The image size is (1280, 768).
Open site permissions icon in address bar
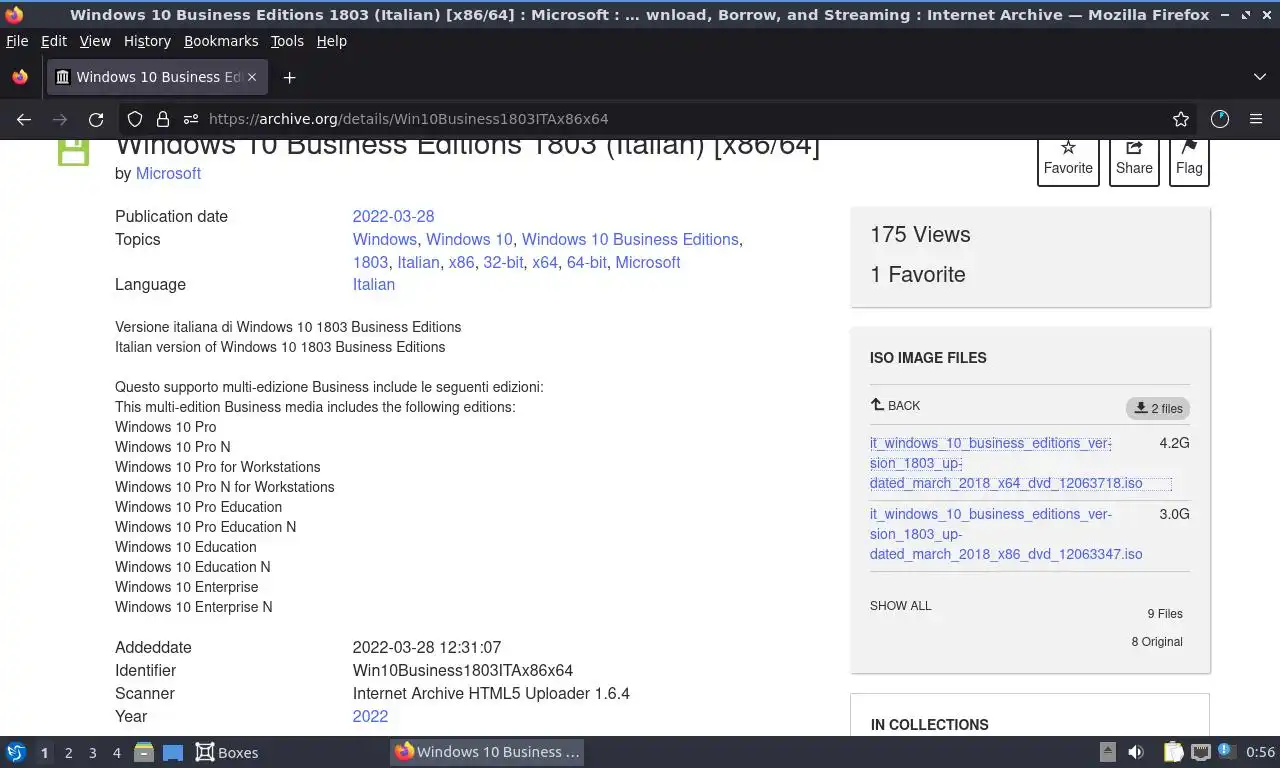(x=191, y=119)
